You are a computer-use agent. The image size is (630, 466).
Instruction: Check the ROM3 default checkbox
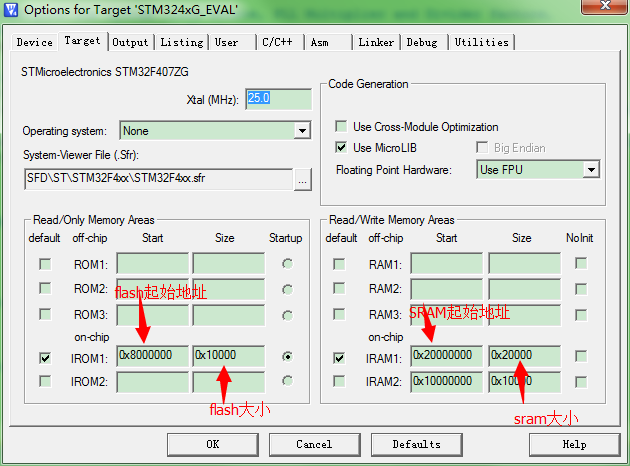(x=45, y=314)
